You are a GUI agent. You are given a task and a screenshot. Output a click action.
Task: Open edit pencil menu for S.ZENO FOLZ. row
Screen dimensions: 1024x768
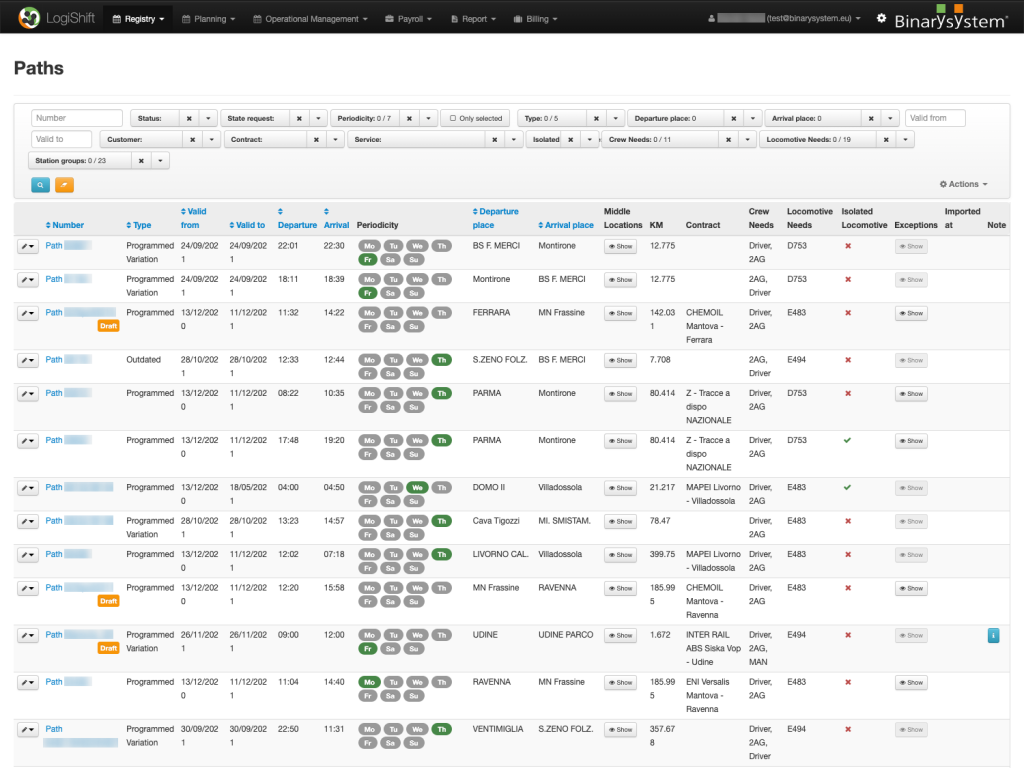tap(27, 360)
